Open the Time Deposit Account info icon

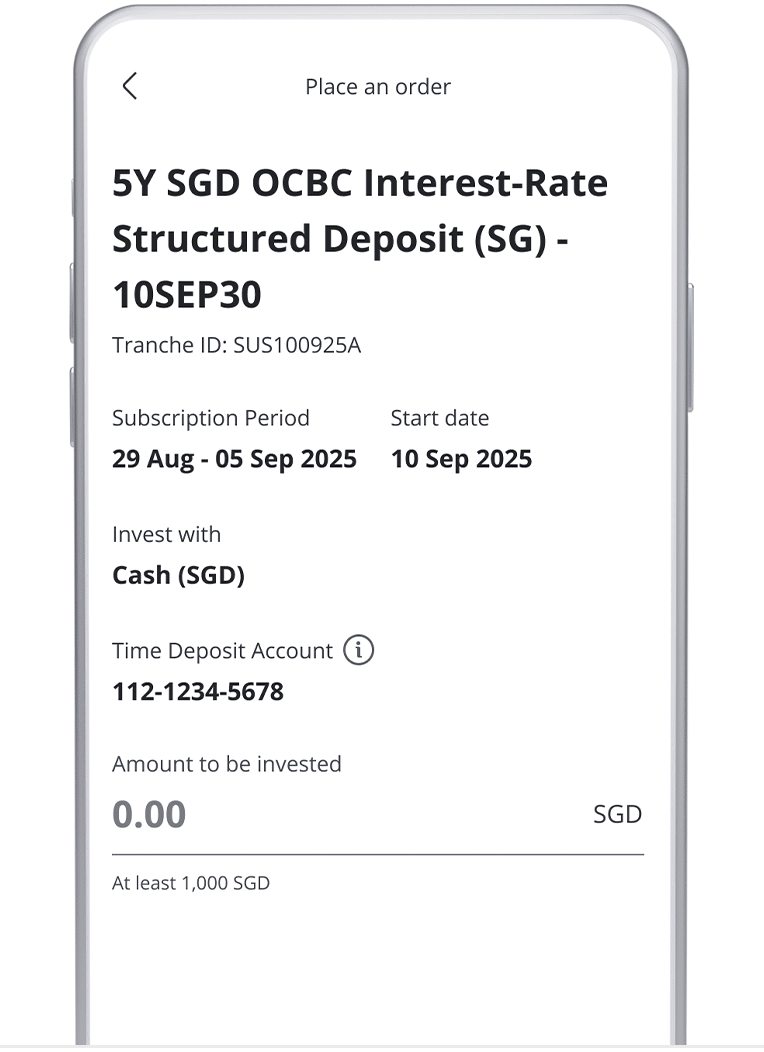pyautogui.click(x=358, y=651)
